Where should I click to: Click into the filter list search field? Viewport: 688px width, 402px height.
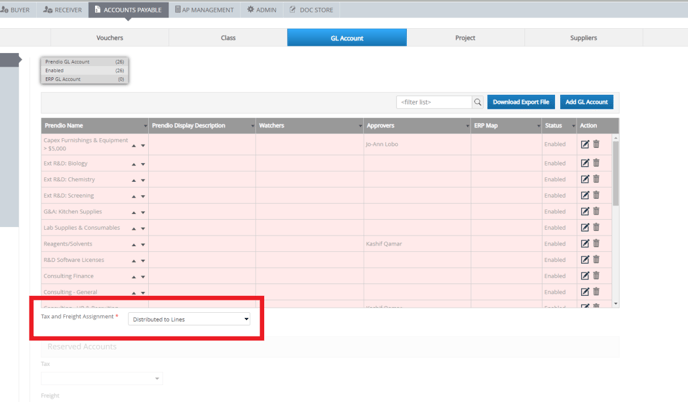pyautogui.click(x=433, y=102)
